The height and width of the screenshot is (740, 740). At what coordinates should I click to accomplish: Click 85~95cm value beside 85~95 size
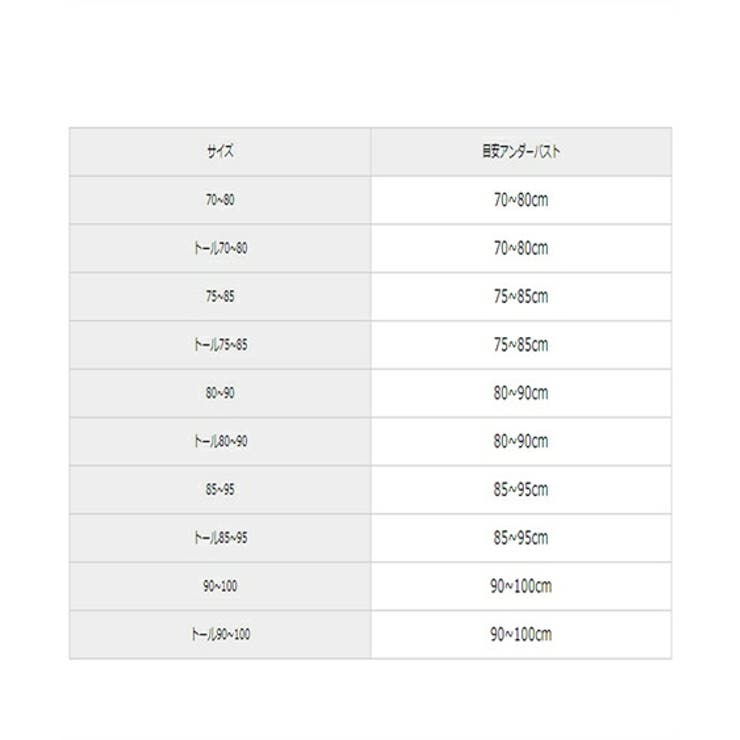click(x=521, y=489)
